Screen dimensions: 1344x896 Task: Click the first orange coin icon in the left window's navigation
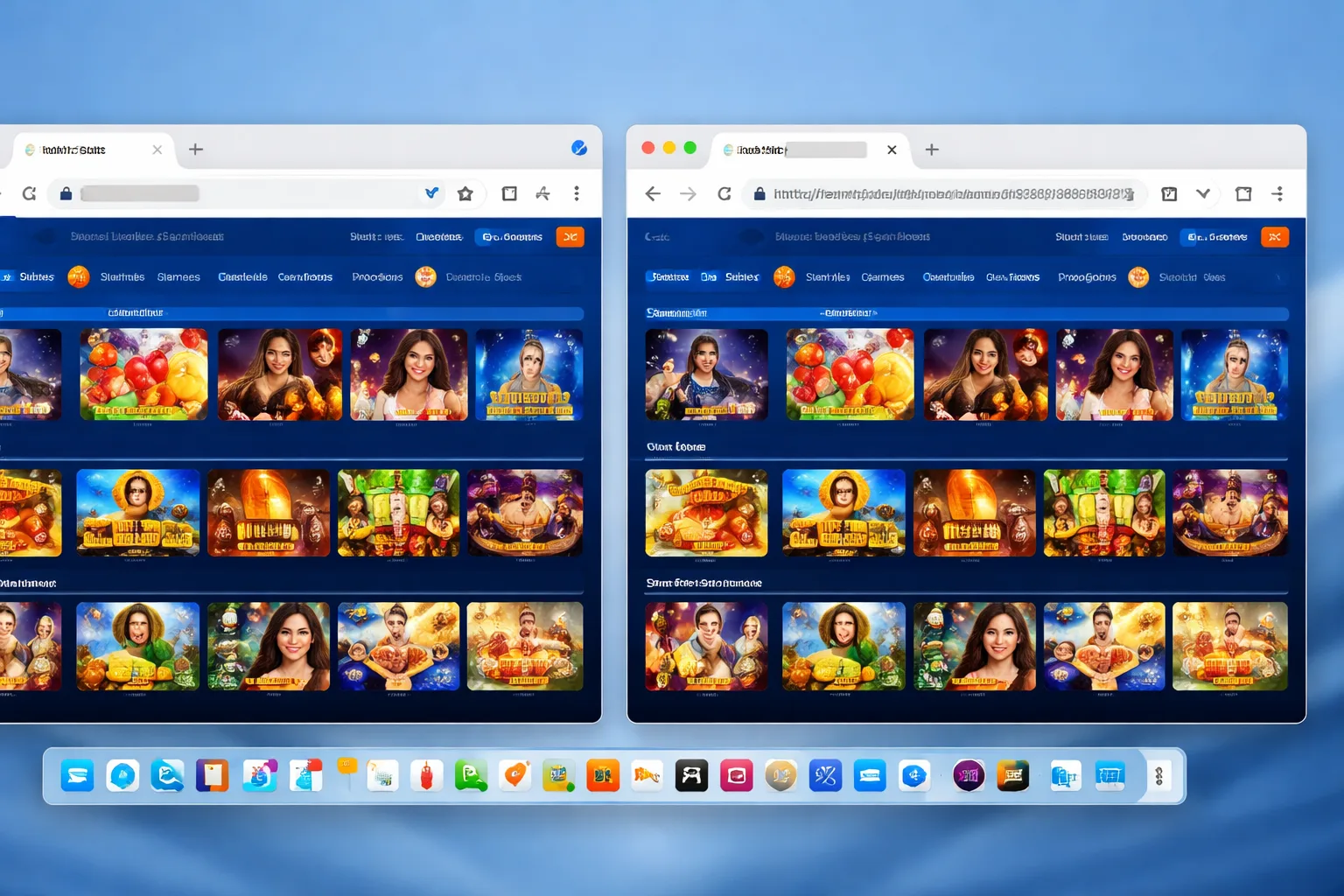tap(79, 276)
